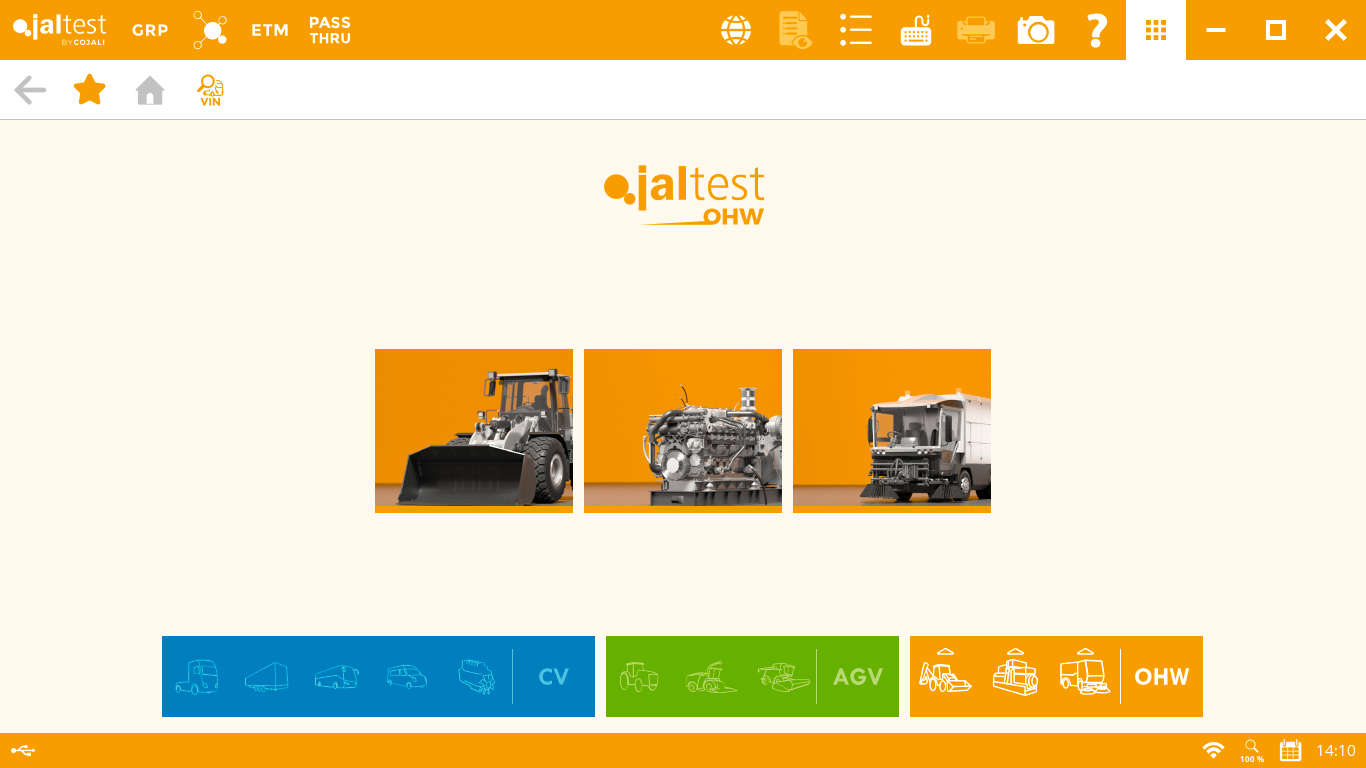Image resolution: width=1366 pixels, height=768 pixels.
Task: Select the street sweeper vehicle thumbnail
Action: (x=892, y=431)
